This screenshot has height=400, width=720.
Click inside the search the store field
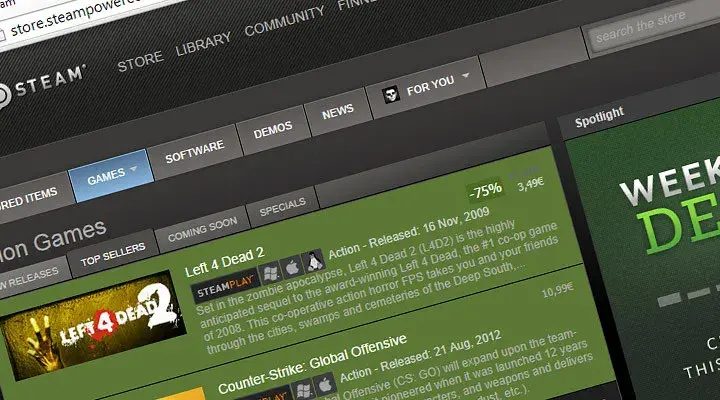652,25
